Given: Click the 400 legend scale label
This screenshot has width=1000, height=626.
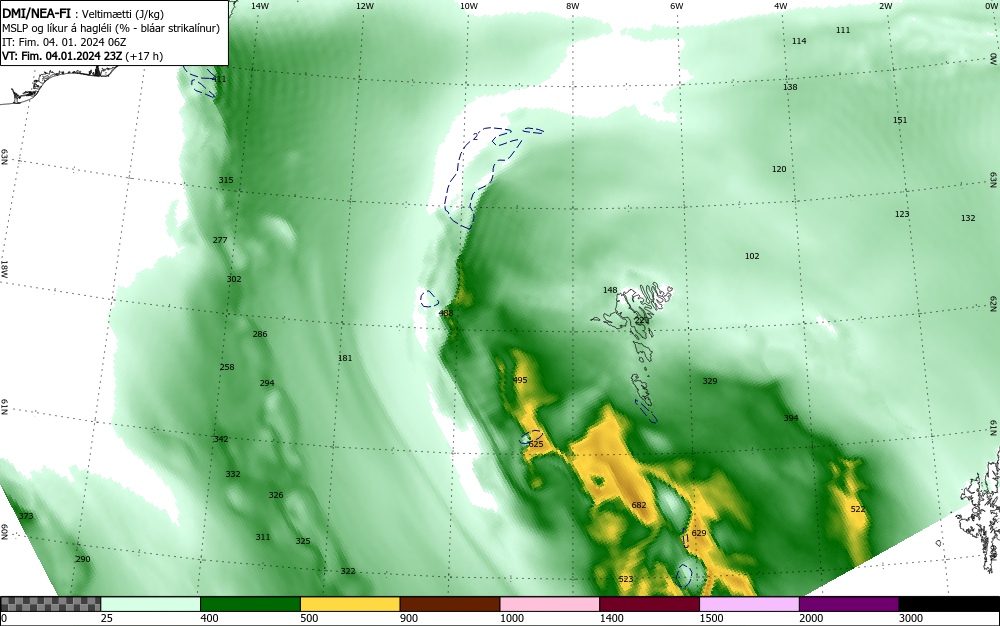Looking at the screenshot, I should pos(209,618).
